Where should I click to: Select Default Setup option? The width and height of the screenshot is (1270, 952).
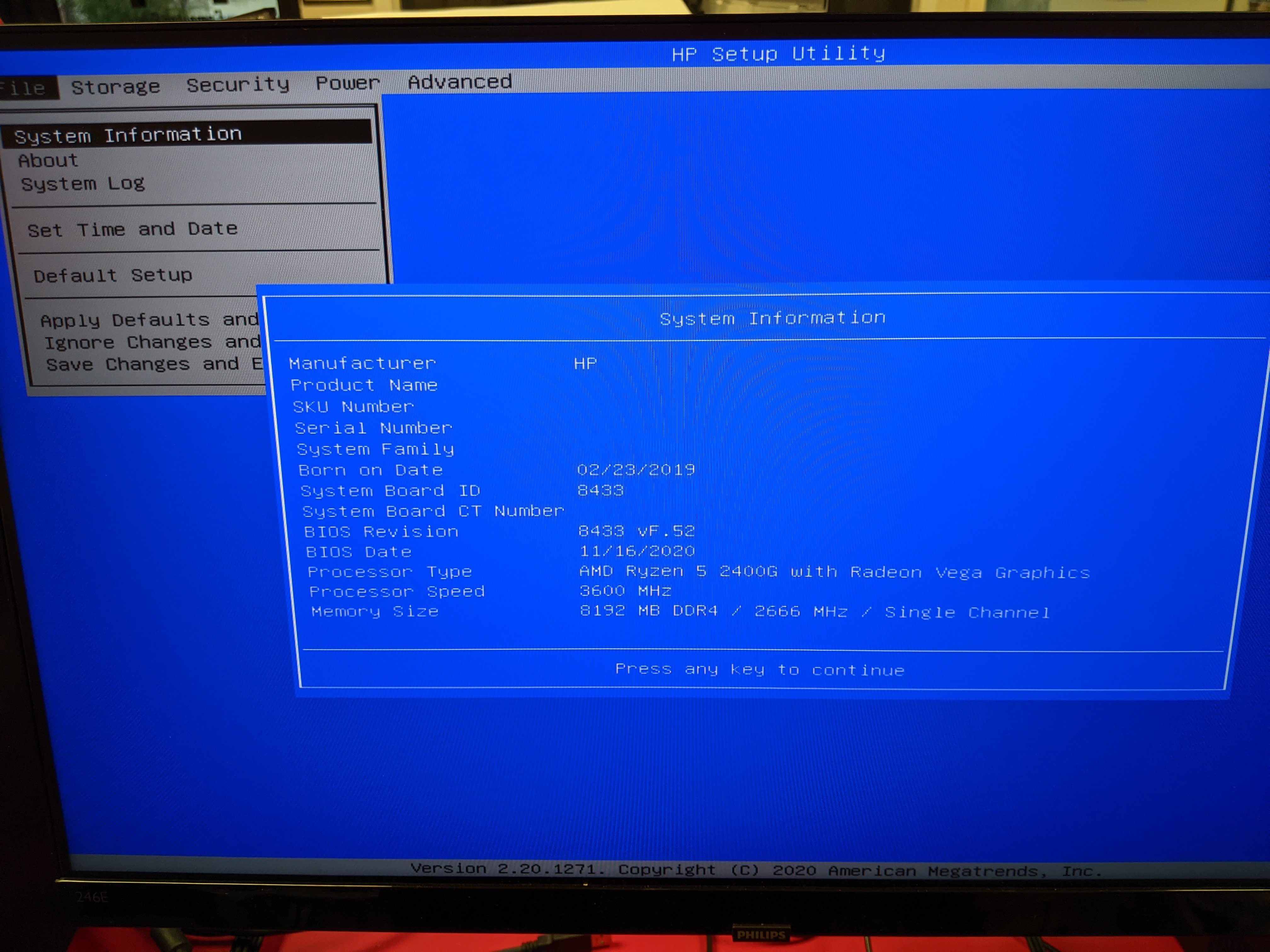tap(113, 275)
